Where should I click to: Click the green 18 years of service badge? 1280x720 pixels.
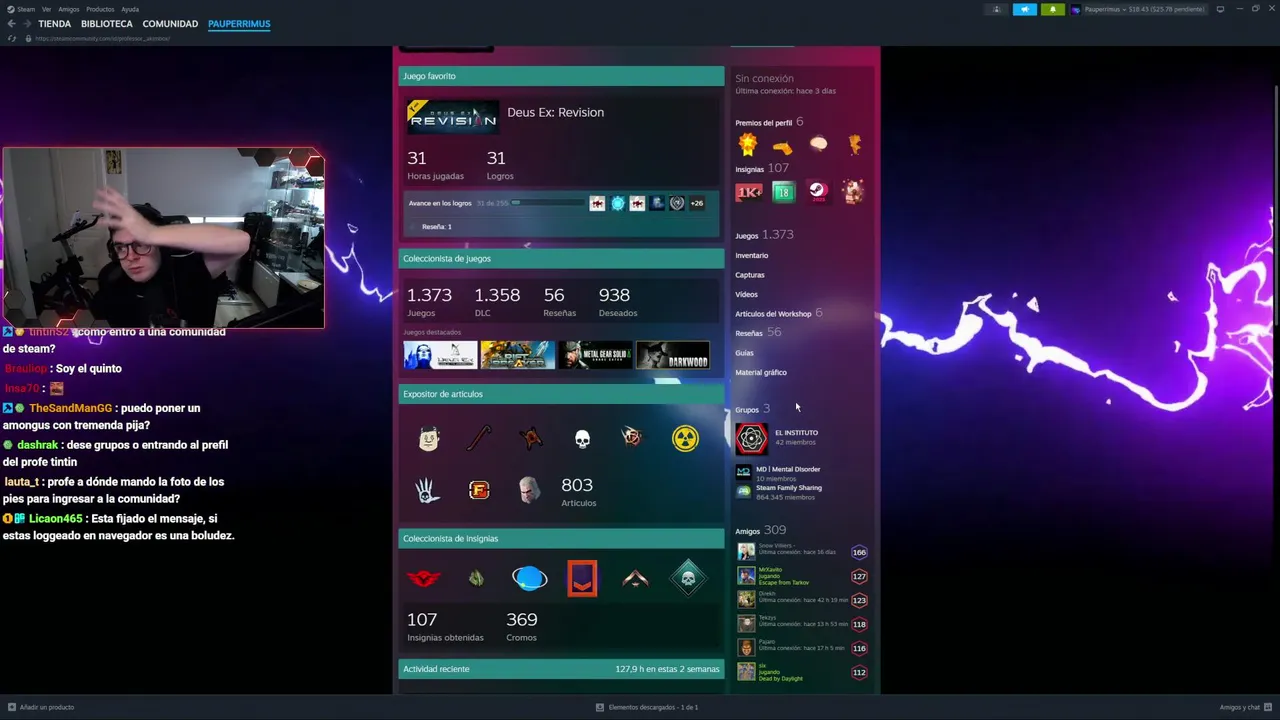click(x=783, y=192)
